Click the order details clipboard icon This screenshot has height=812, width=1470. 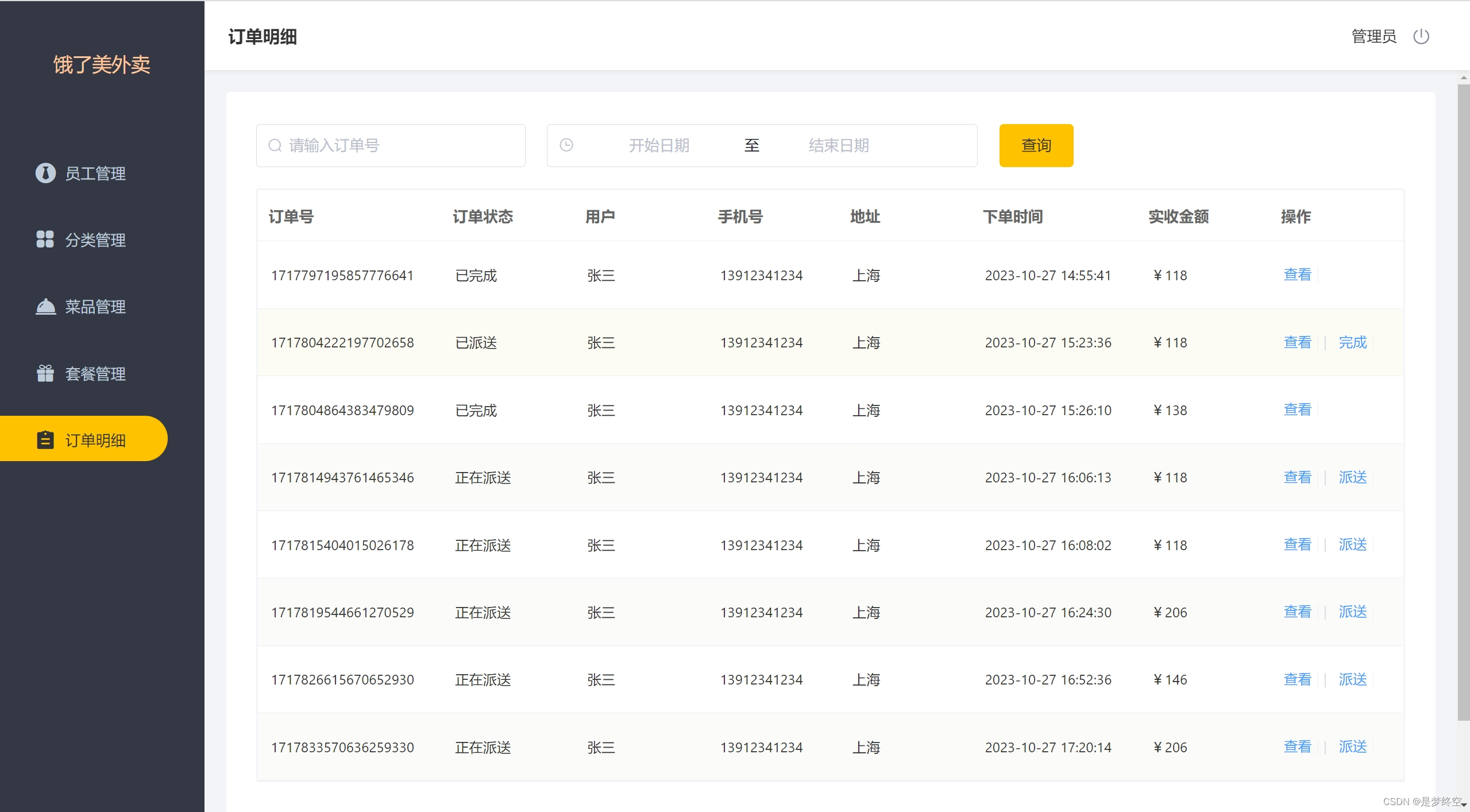coord(45,440)
